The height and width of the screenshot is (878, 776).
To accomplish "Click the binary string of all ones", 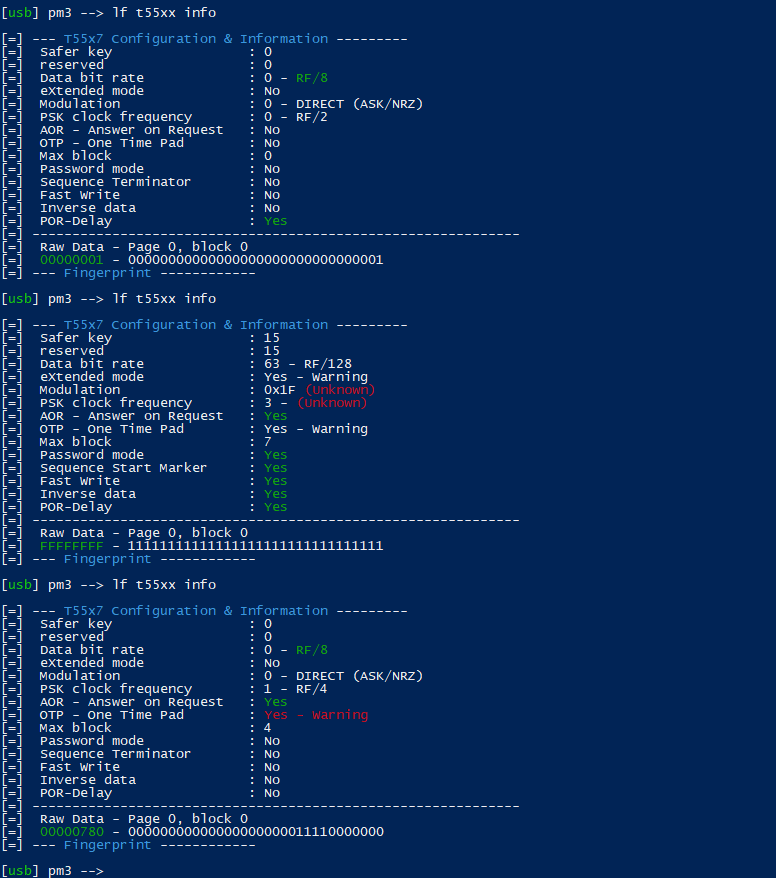I will [x=255, y=546].
